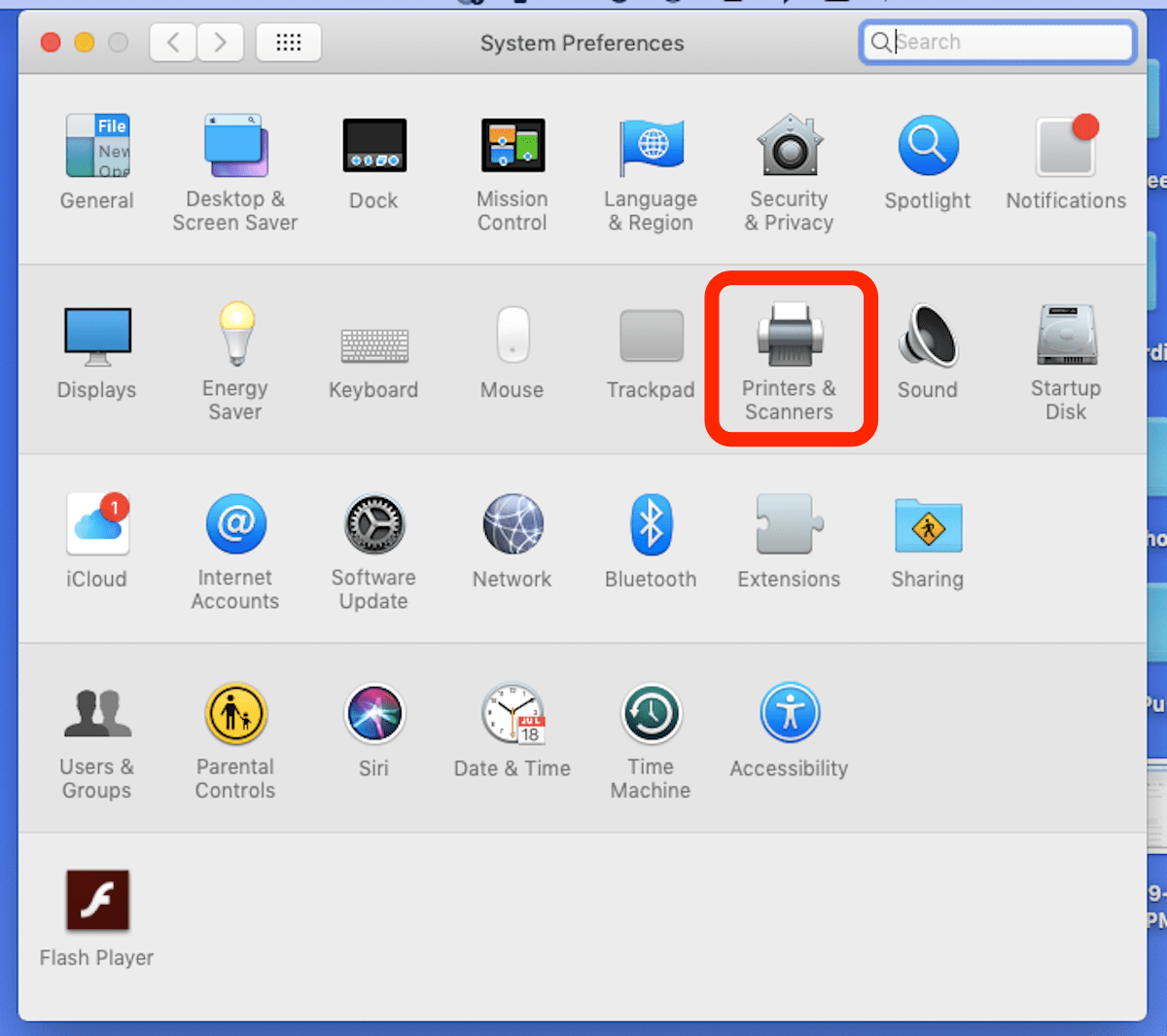Viewport: 1167px width, 1036px height.
Task: Click the Show All grid button
Action: 289,42
